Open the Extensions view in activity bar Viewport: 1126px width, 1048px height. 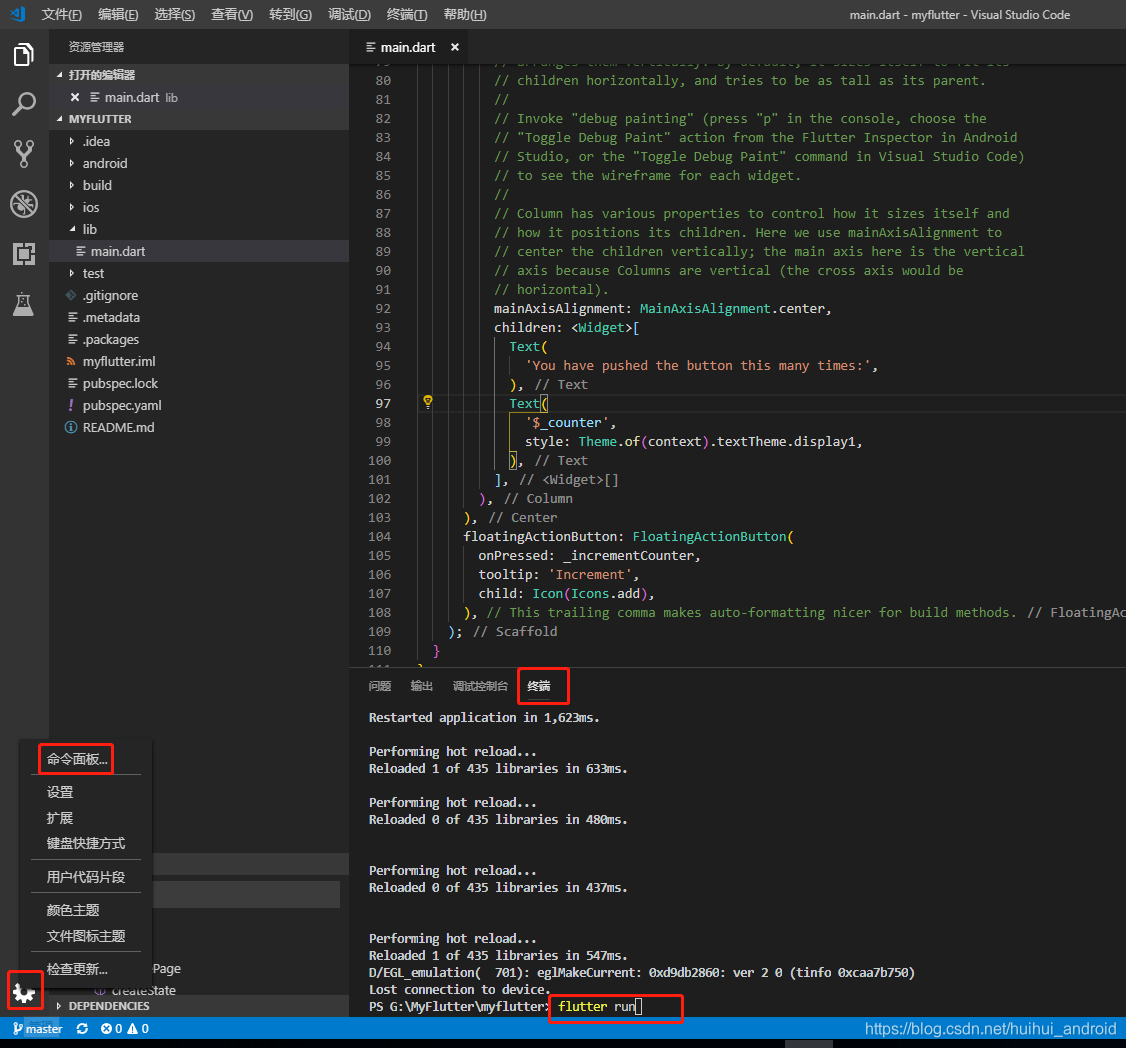[x=24, y=254]
